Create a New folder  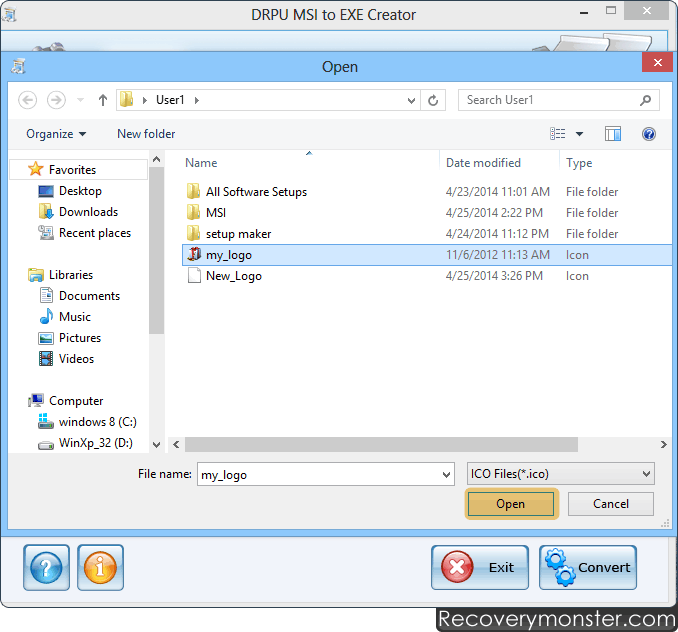tap(146, 134)
